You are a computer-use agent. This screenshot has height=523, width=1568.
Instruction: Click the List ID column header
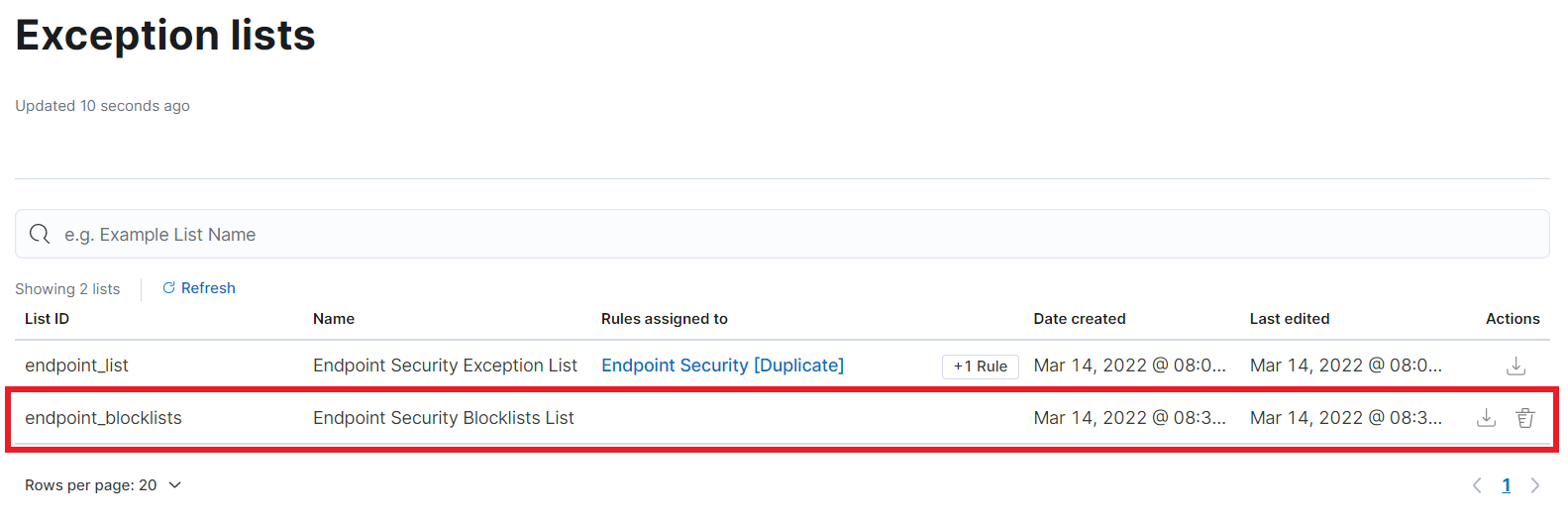pos(47,319)
